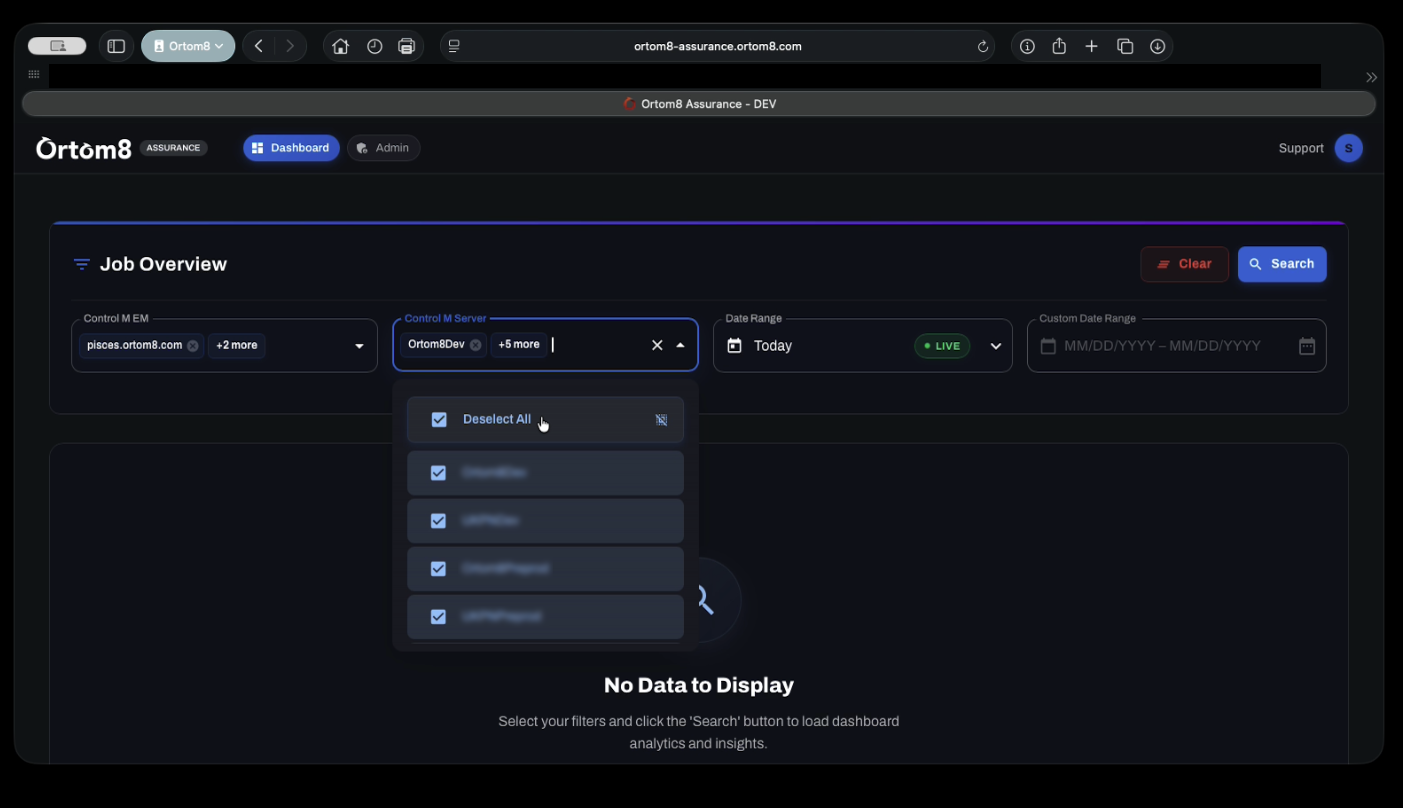
Task: Open the Ortom8 profile dropdown in the toolbar
Action: [x=188, y=46]
